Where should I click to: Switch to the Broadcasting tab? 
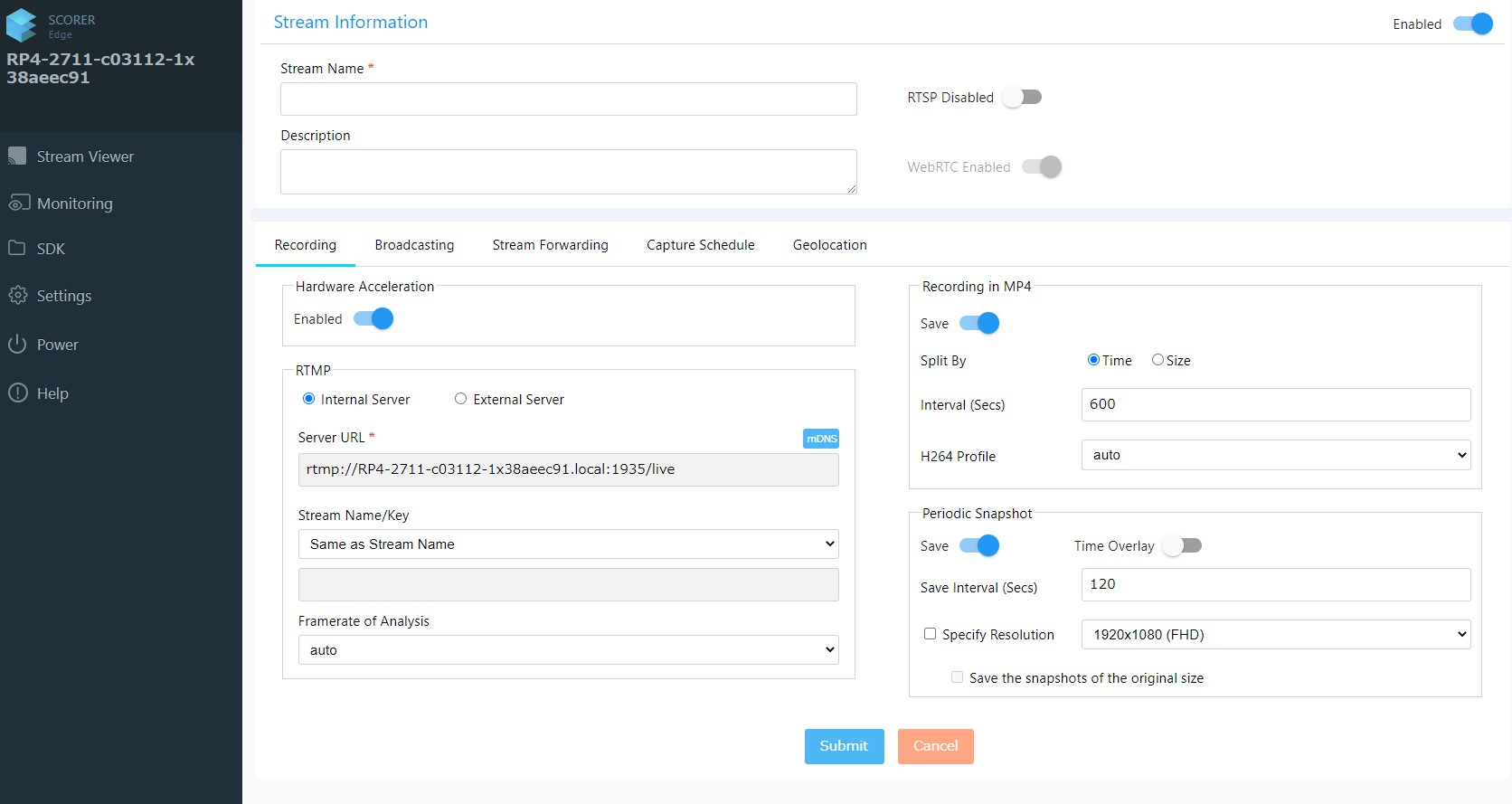click(x=414, y=245)
